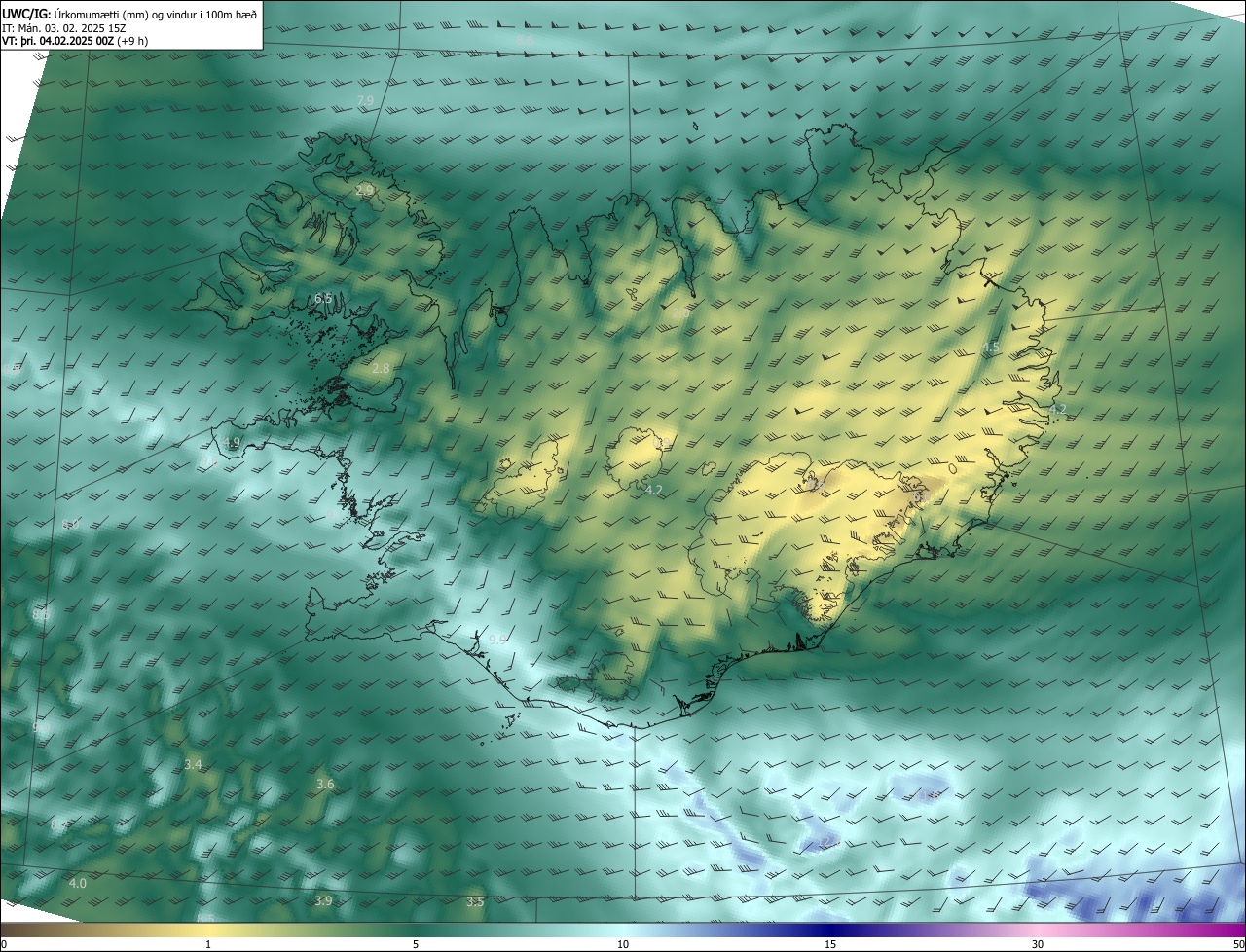This screenshot has width=1246, height=952.
Task: Select the colorbar tick label 5
Action: 416,944
